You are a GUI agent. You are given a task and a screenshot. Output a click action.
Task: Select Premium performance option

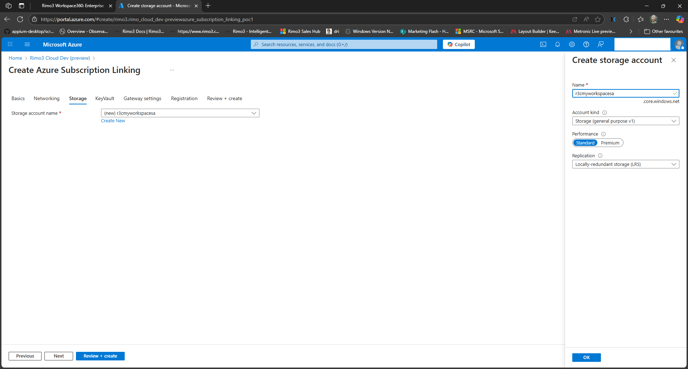point(610,143)
